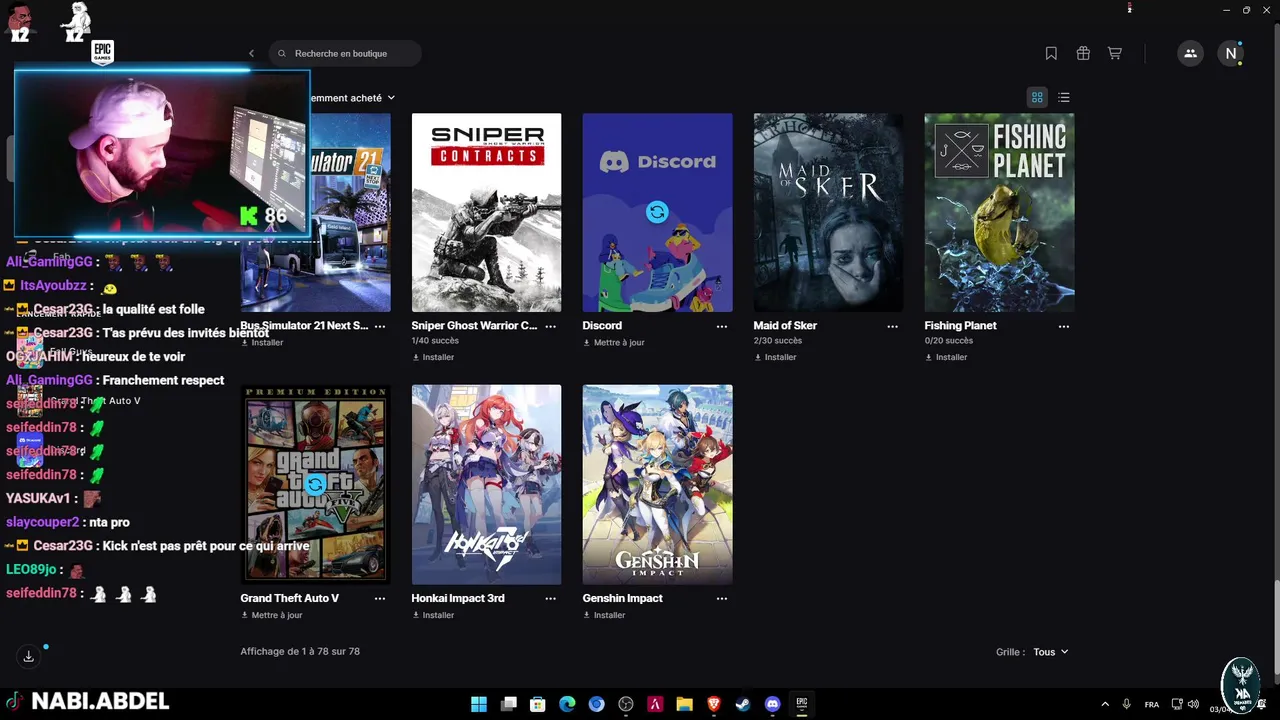Viewport: 1280px width, 720px height.
Task: Click the update icon on GTA V cover
Action: pyautogui.click(x=315, y=485)
